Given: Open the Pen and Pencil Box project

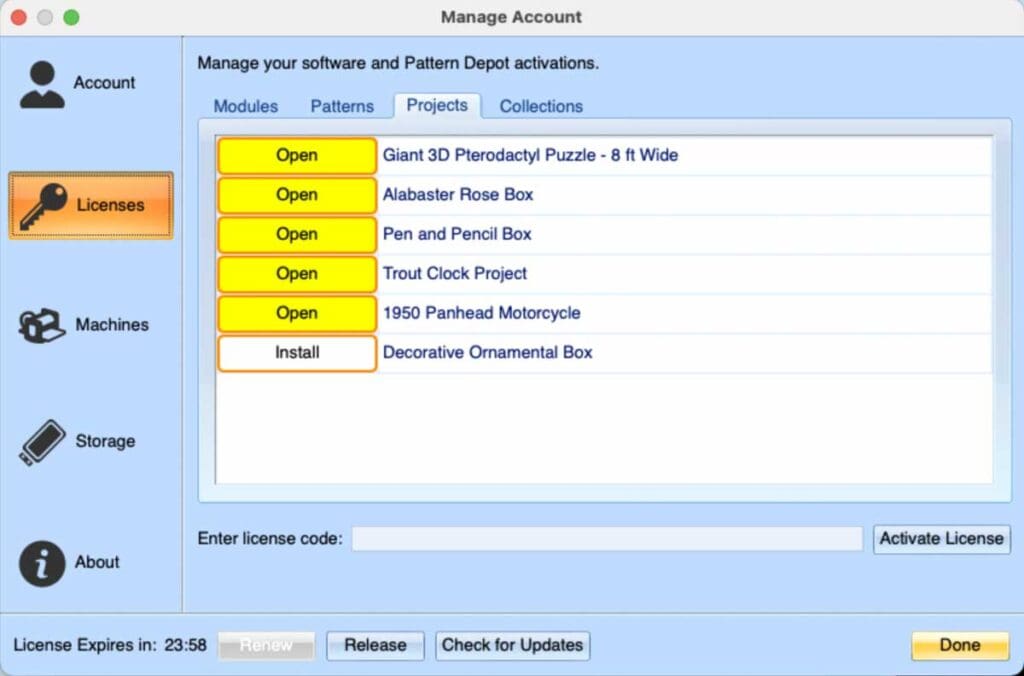Looking at the screenshot, I should (x=297, y=234).
